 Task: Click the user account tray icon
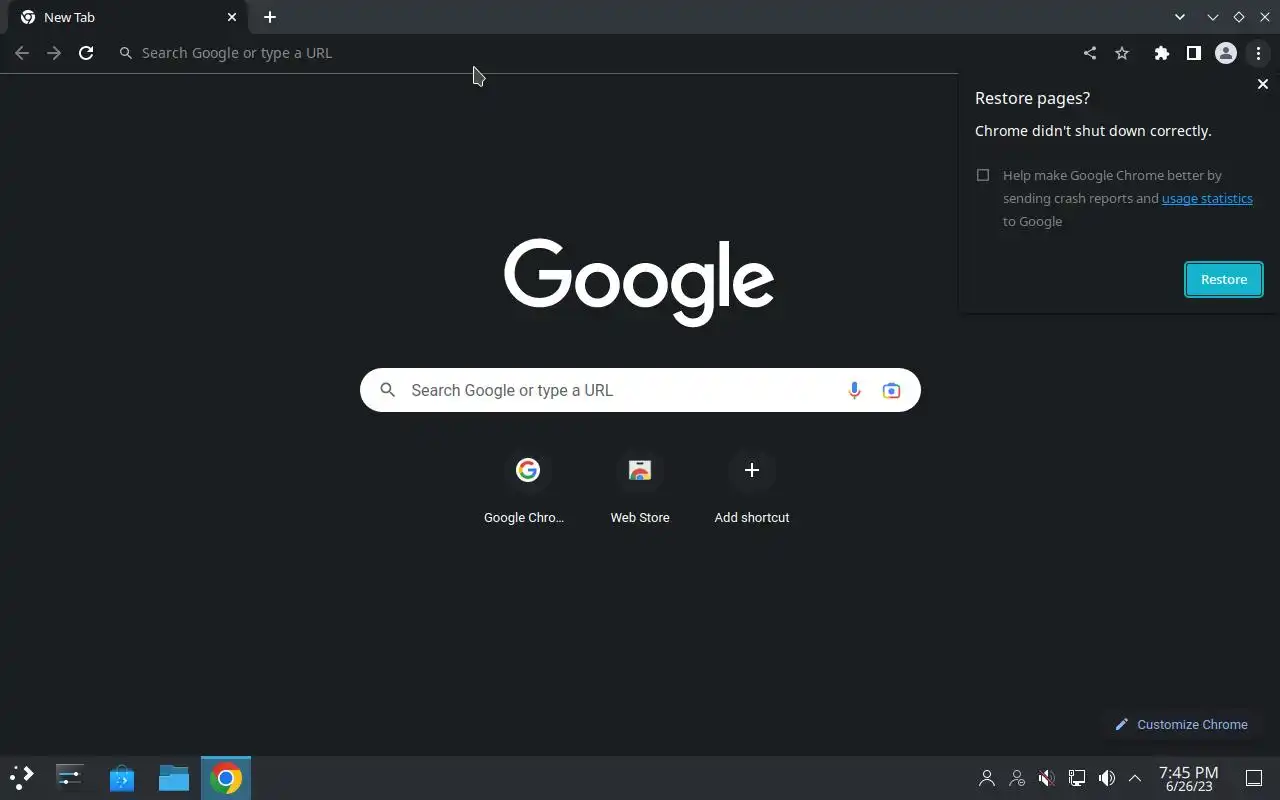pos(987,778)
